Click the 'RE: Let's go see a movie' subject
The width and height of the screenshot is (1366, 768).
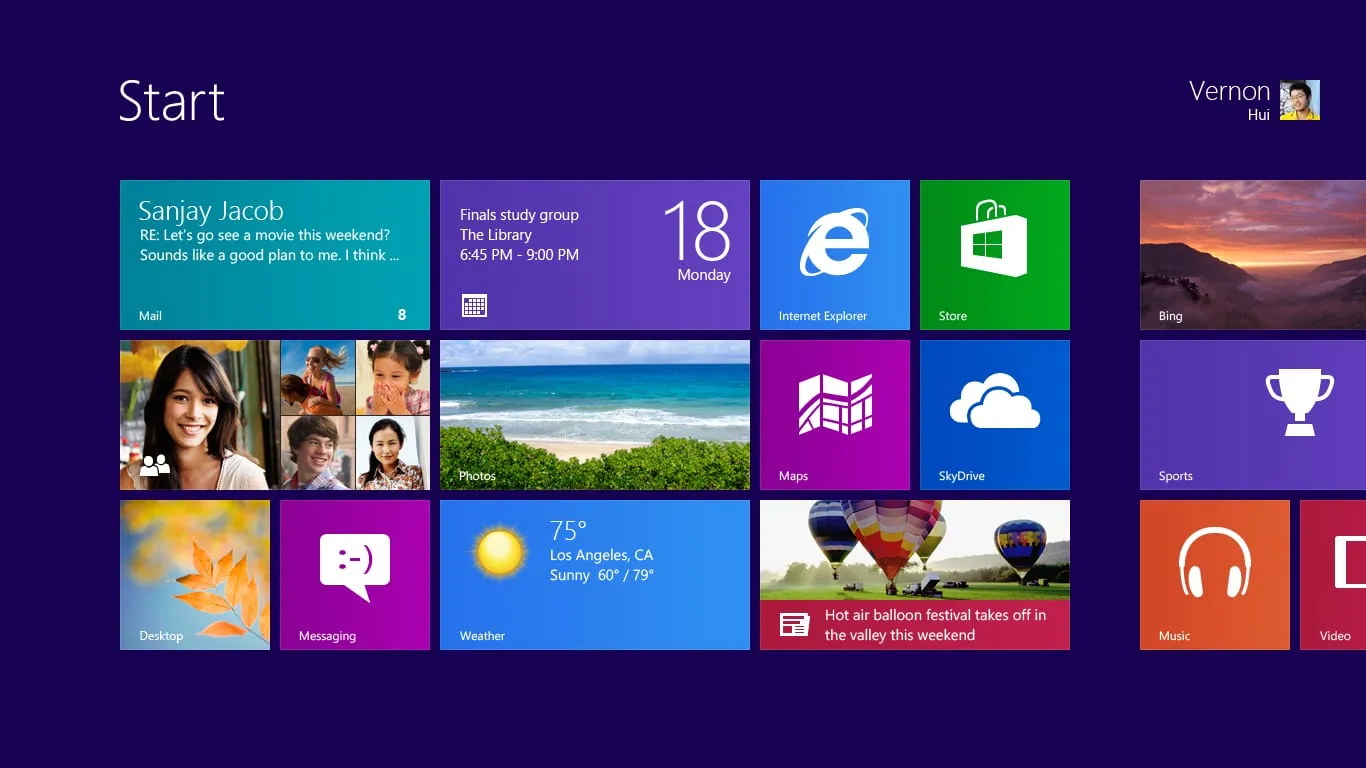[x=264, y=235]
